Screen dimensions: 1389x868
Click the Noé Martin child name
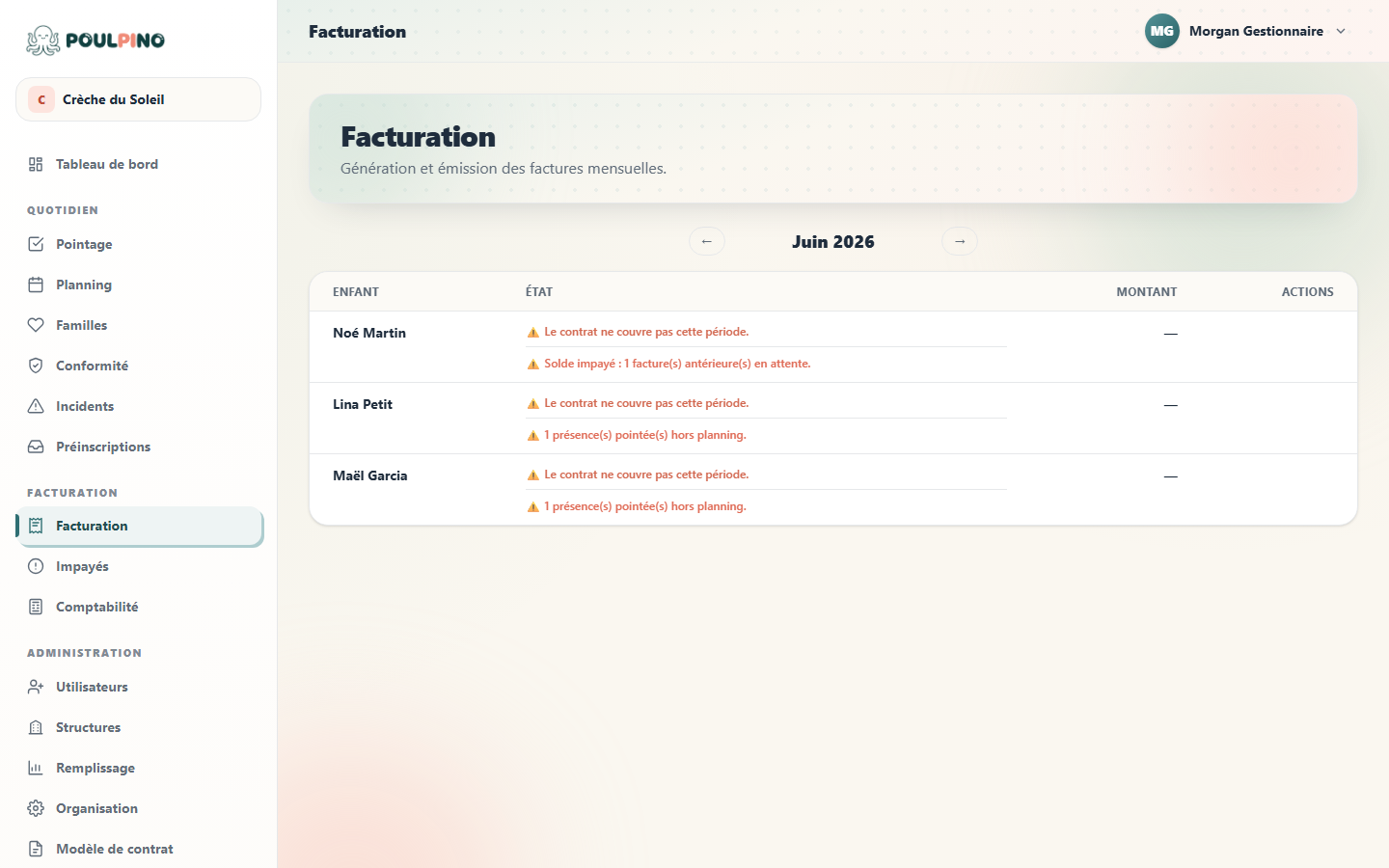coord(369,333)
